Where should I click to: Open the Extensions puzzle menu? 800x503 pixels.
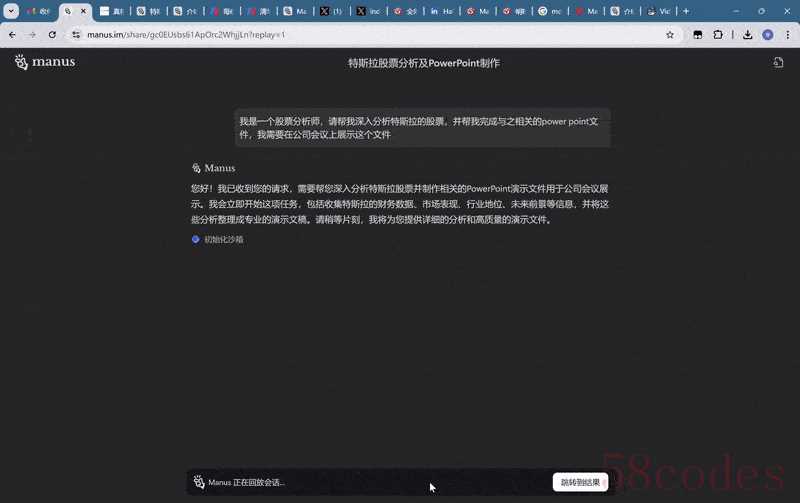718,35
